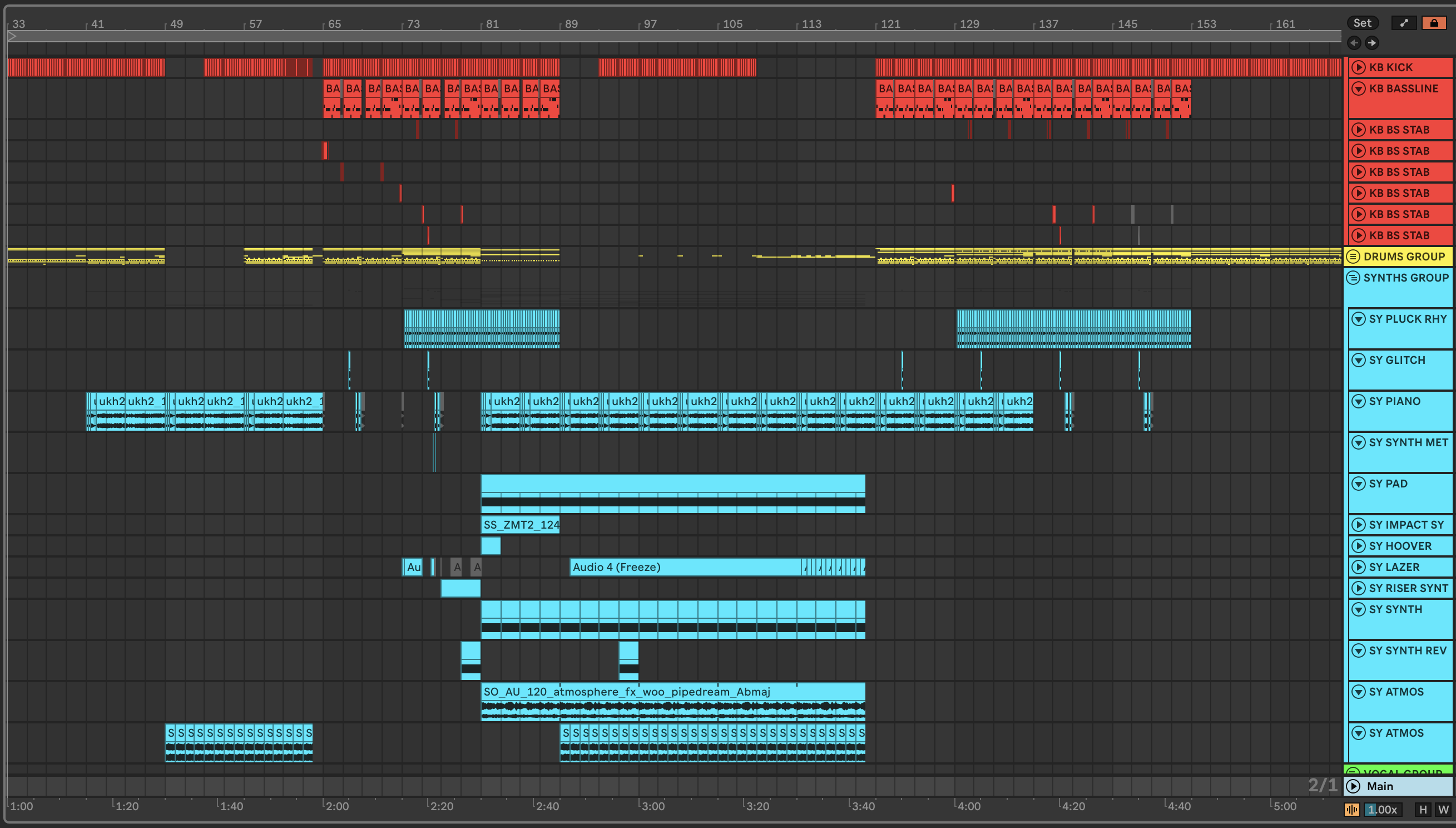Click the 3:00 time ruler mark

point(652,806)
